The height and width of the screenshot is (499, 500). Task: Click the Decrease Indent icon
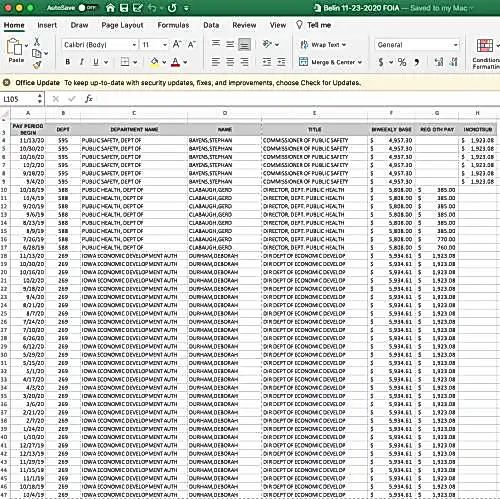point(267,62)
